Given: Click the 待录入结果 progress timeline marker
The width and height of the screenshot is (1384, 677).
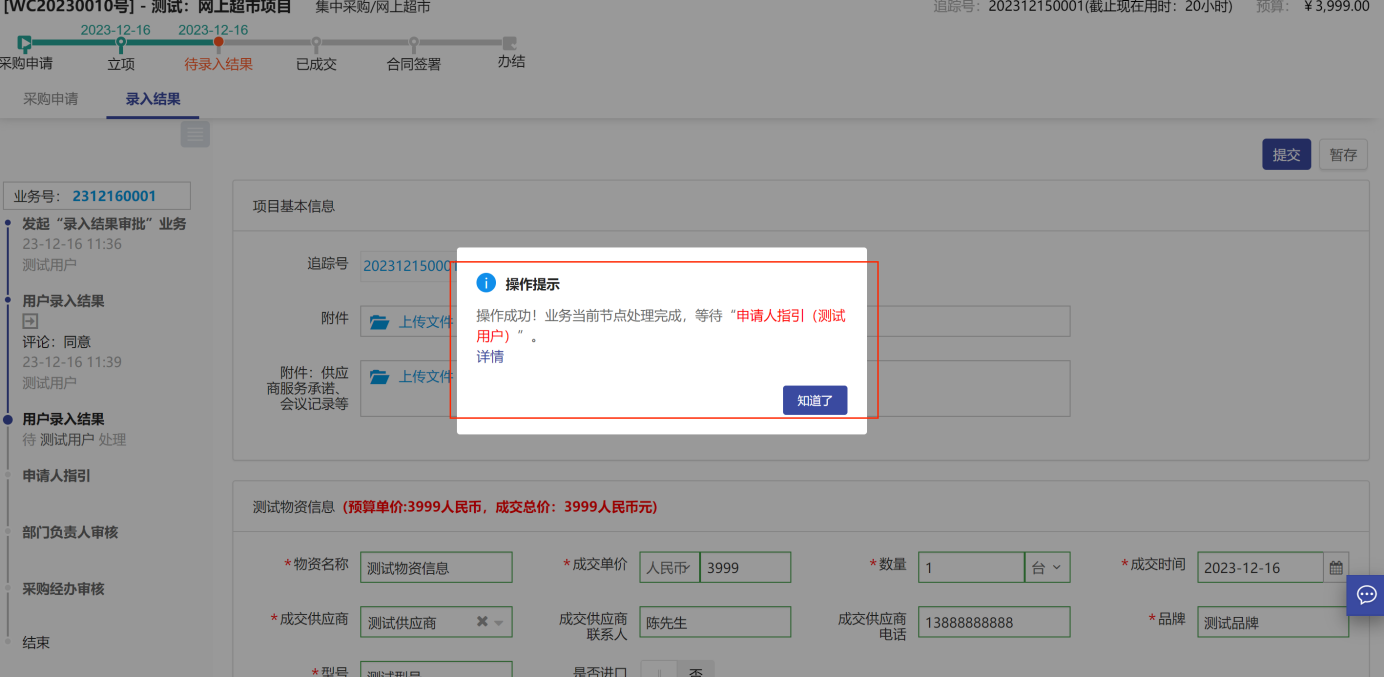Looking at the screenshot, I should coord(218,43).
